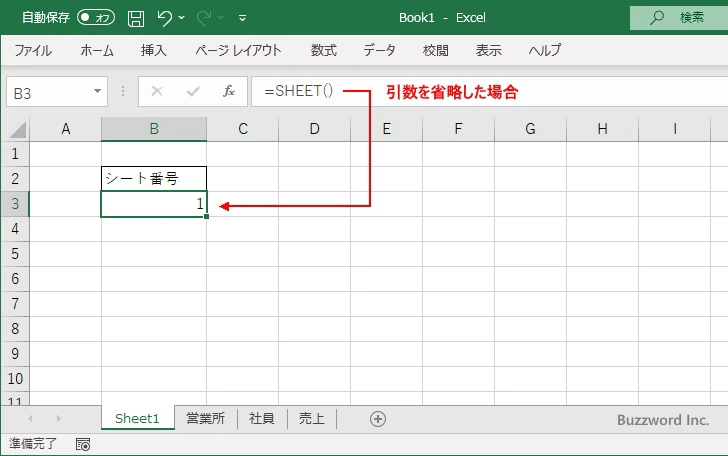This screenshot has height=456, width=728.
Task: Select row 5 header
Action: tap(15, 254)
